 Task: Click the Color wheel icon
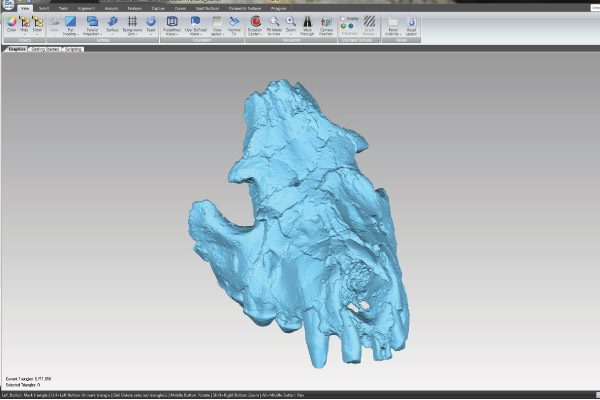click(11, 21)
